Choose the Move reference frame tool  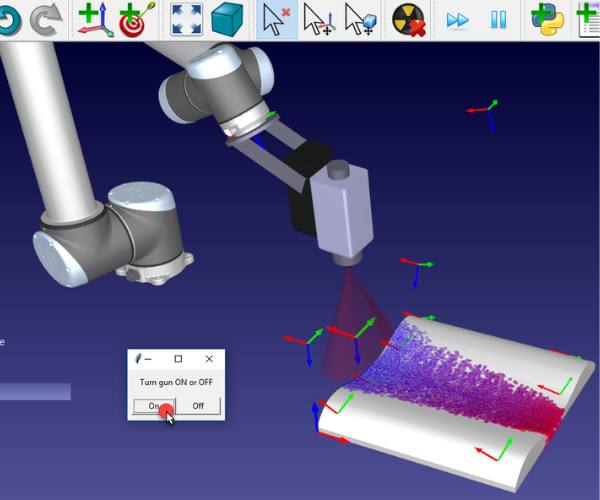(319, 20)
